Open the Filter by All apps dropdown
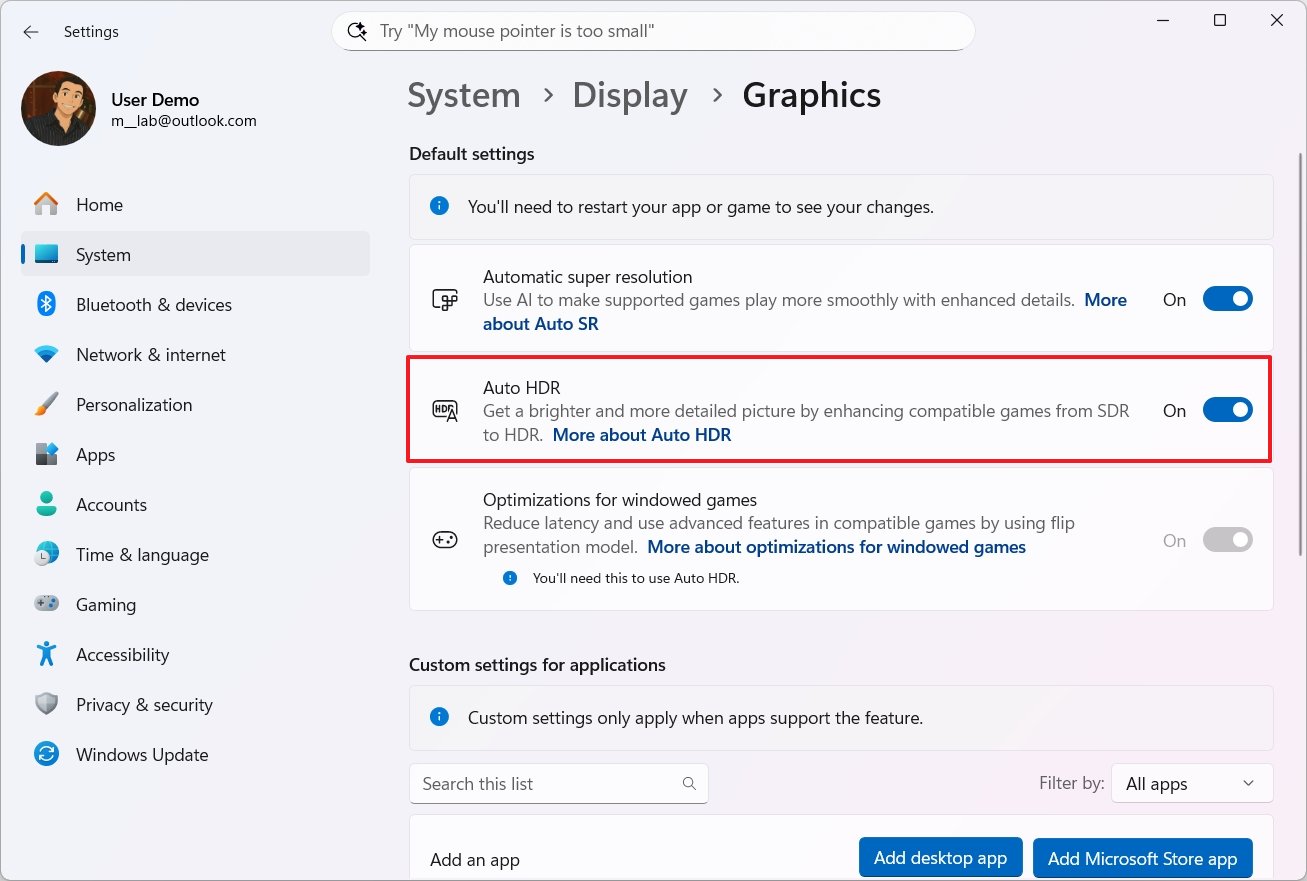The image size is (1307, 881). [1192, 784]
